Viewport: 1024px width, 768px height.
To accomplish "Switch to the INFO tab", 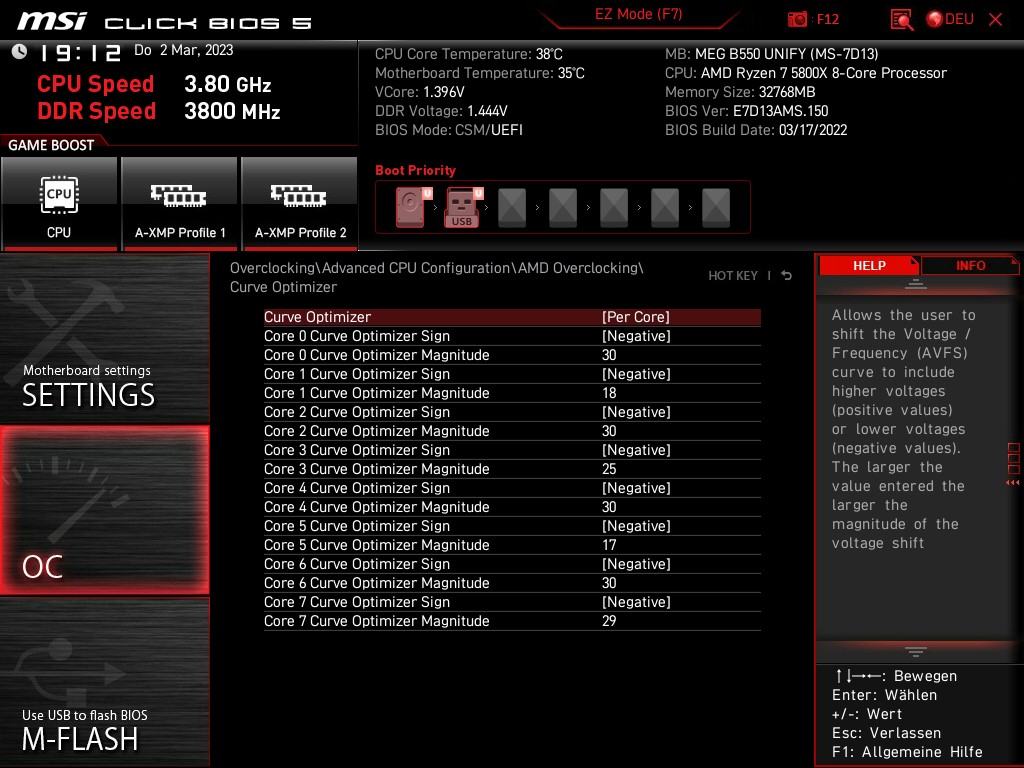I will point(970,265).
